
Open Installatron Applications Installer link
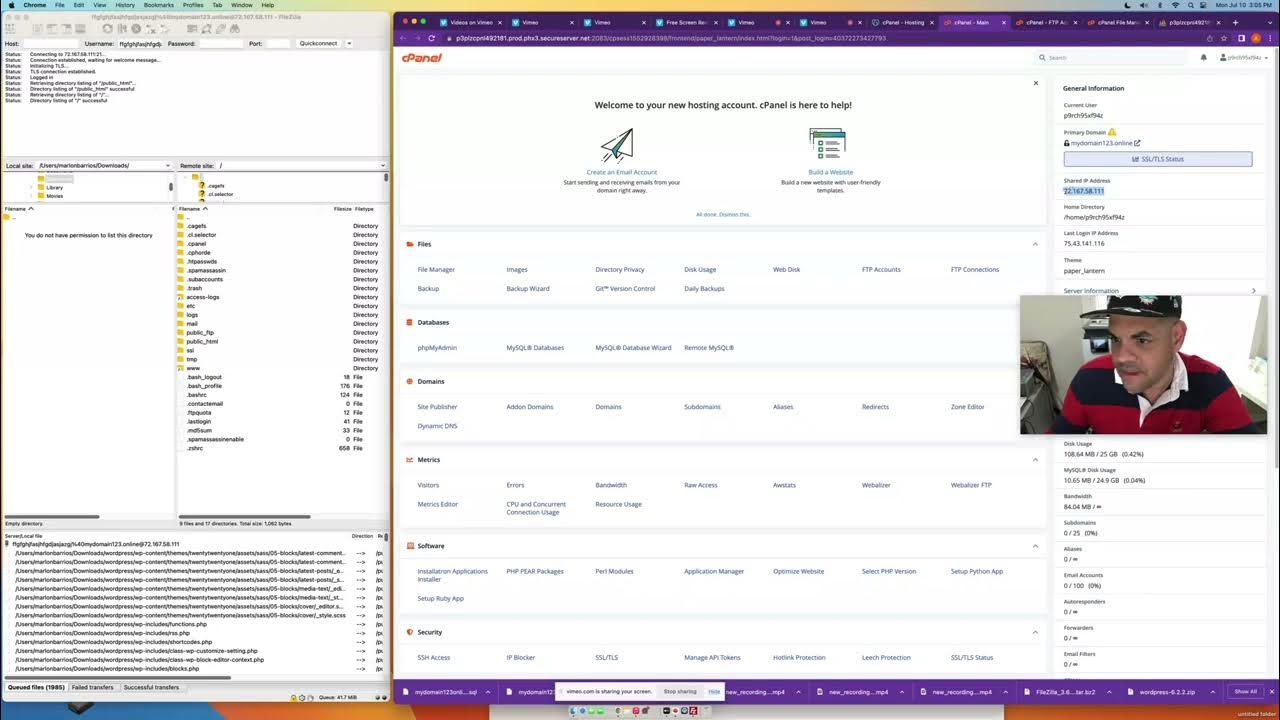pyautogui.click(x=452, y=575)
